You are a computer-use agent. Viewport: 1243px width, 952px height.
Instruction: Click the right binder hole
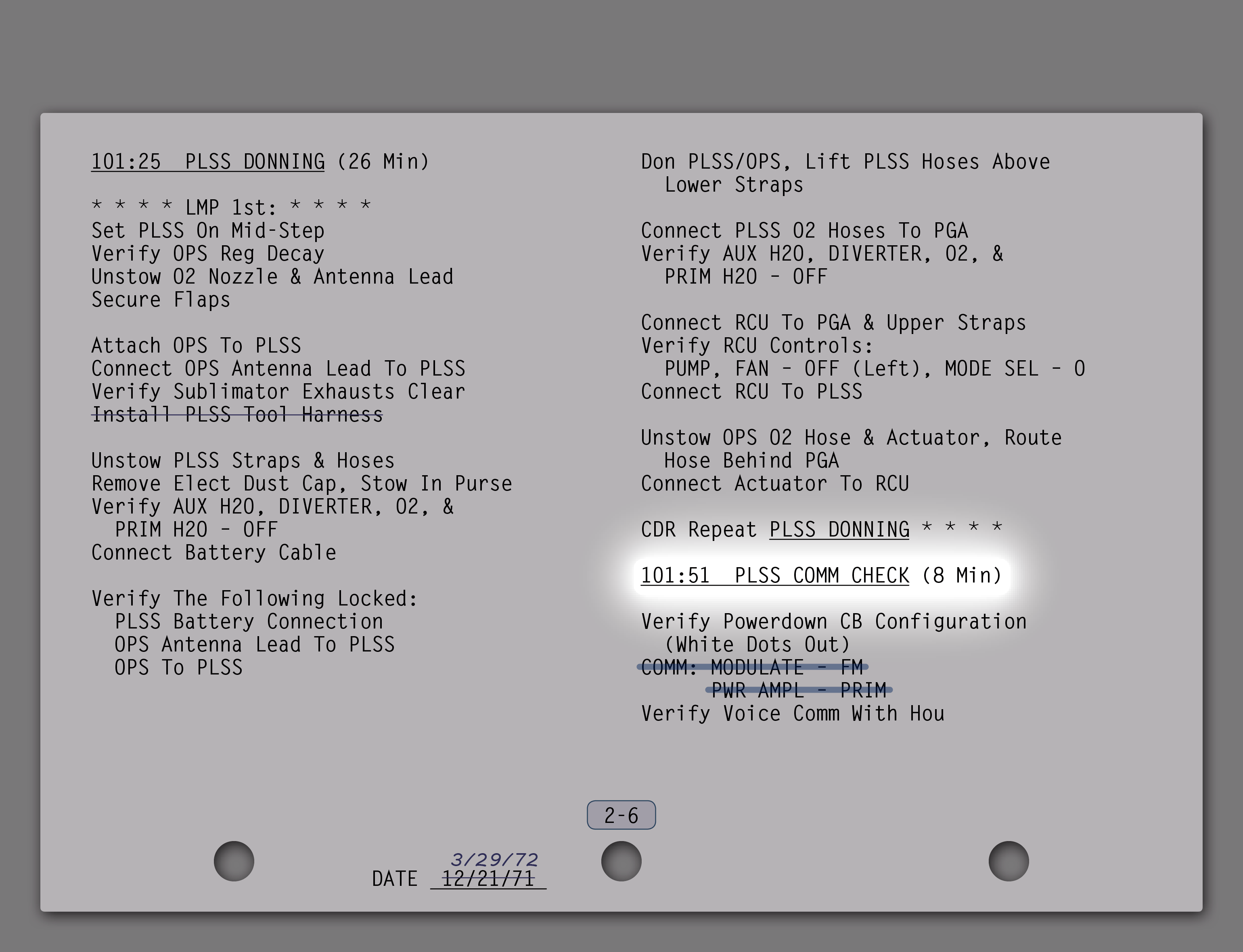[1009, 861]
